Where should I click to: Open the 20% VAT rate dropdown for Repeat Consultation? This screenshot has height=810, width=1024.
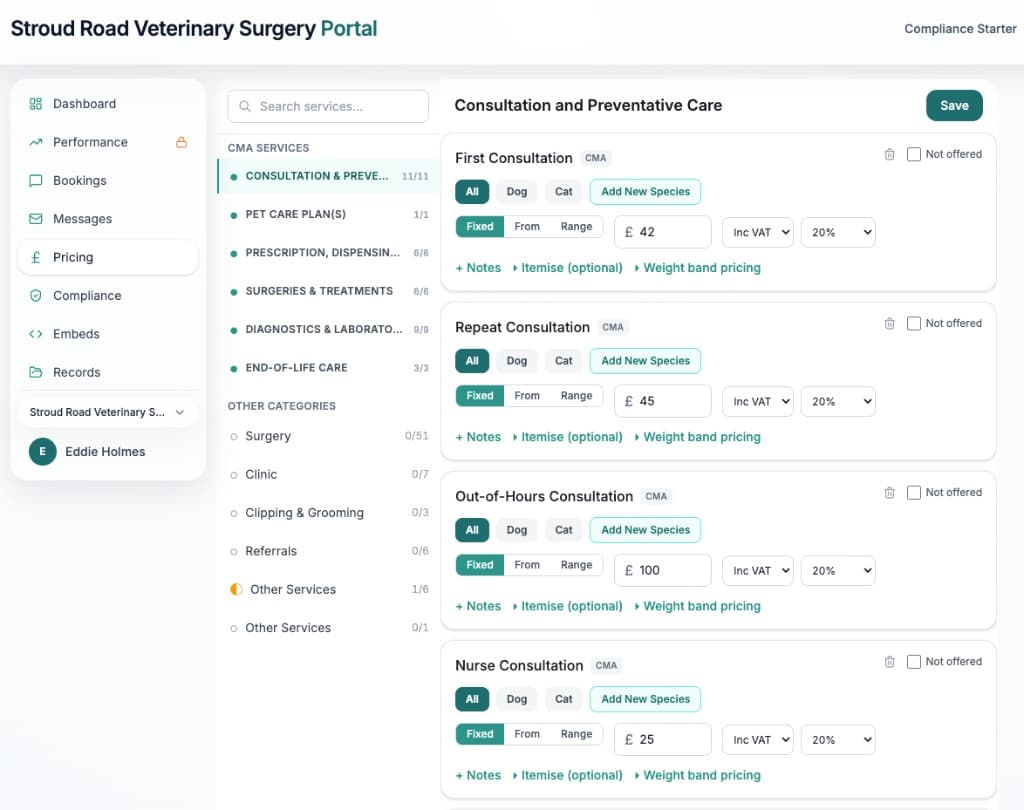pos(838,401)
